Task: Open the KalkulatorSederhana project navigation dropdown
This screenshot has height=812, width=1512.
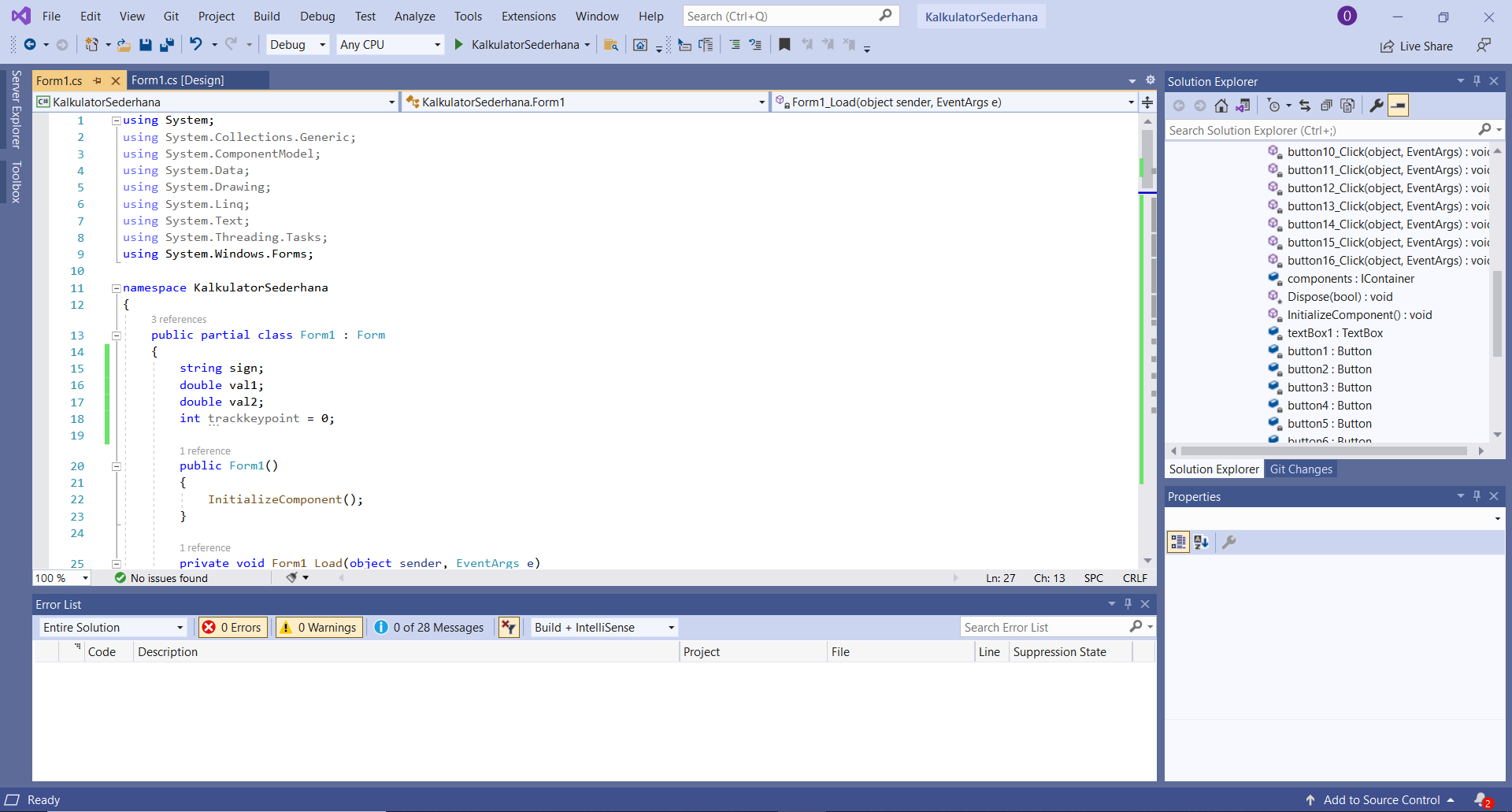Action: [x=216, y=102]
